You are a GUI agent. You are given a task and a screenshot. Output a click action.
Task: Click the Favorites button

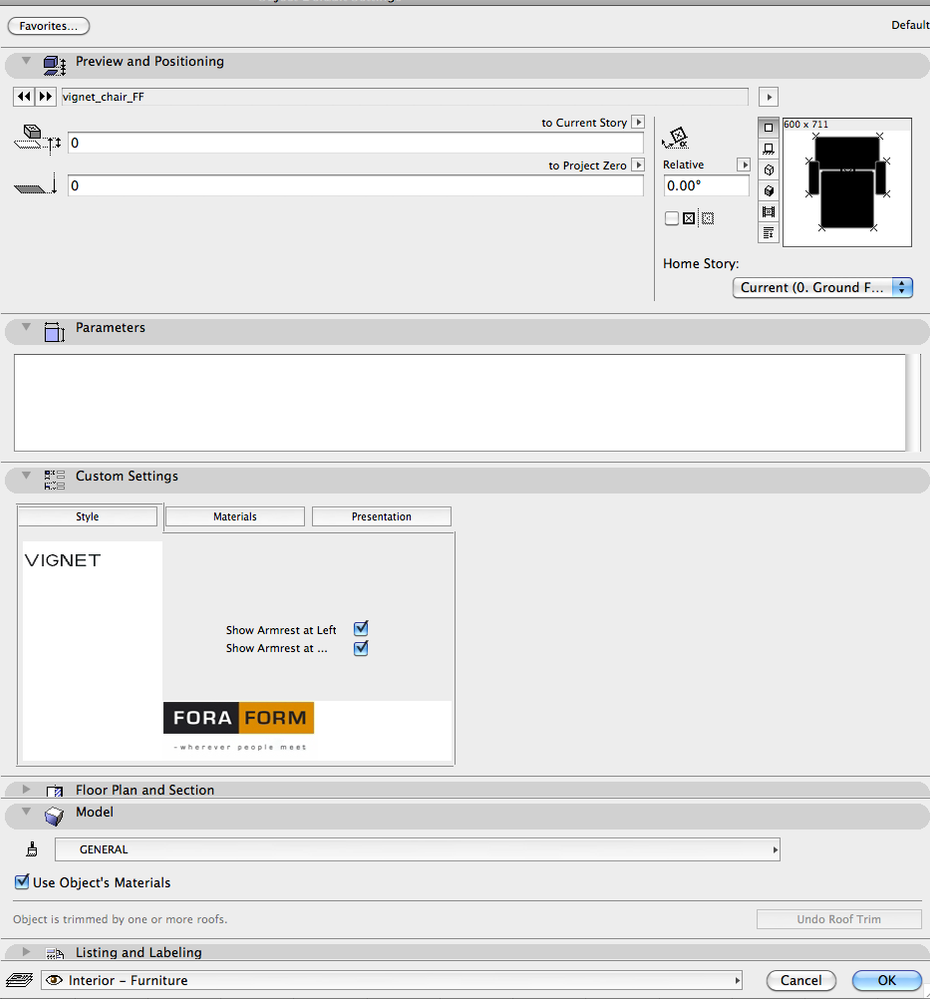(47, 25)
